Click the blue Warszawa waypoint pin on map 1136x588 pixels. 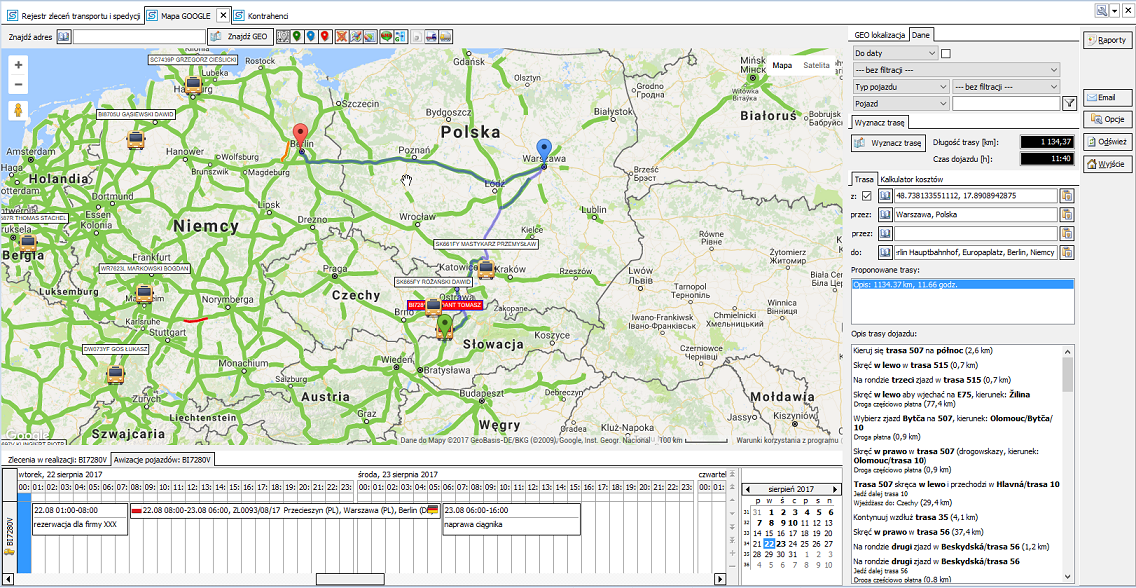543,152
